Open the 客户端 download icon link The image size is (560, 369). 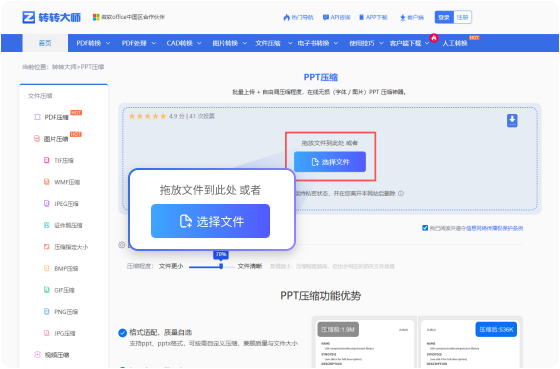tap(412, 17)
